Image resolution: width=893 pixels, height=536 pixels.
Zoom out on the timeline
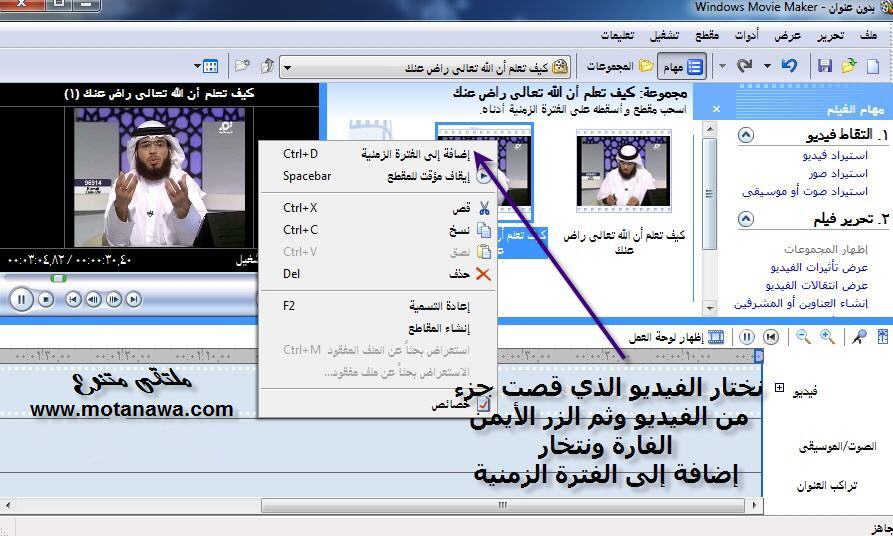coord(804,337)
